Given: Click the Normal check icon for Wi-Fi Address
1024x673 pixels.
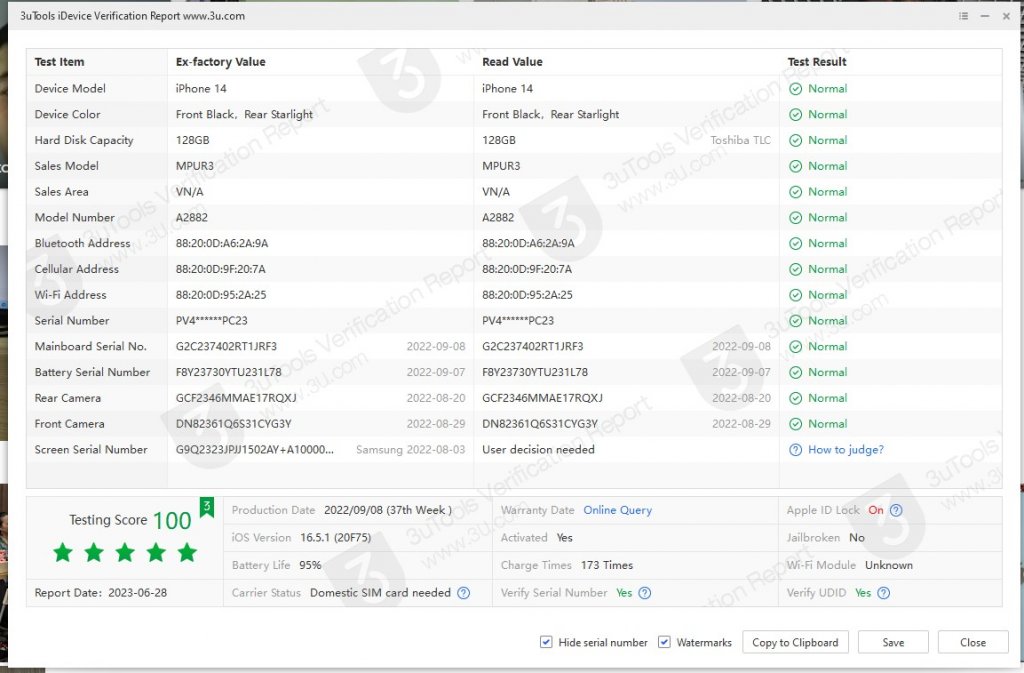Looking at the screenshot, I should [x=795, y=295].
